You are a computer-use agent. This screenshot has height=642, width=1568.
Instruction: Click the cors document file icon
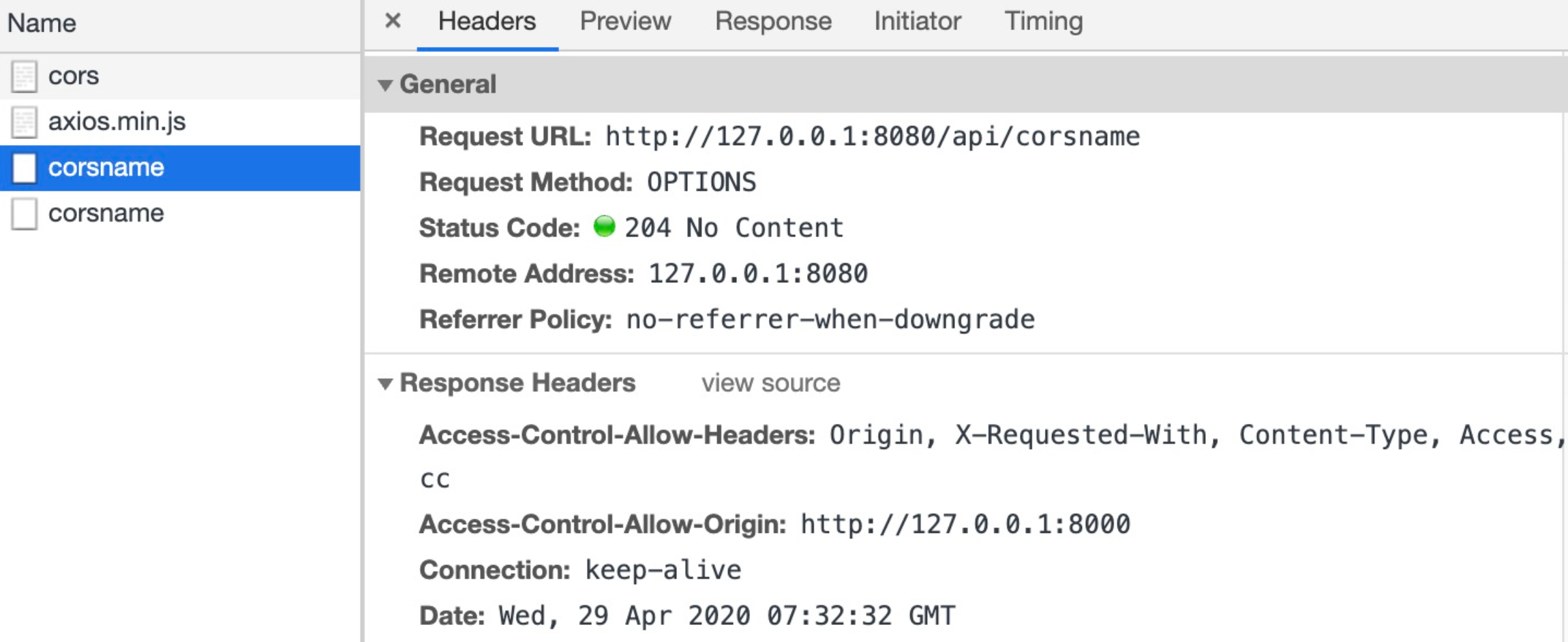pyautogui.click(x=25, y=76)
